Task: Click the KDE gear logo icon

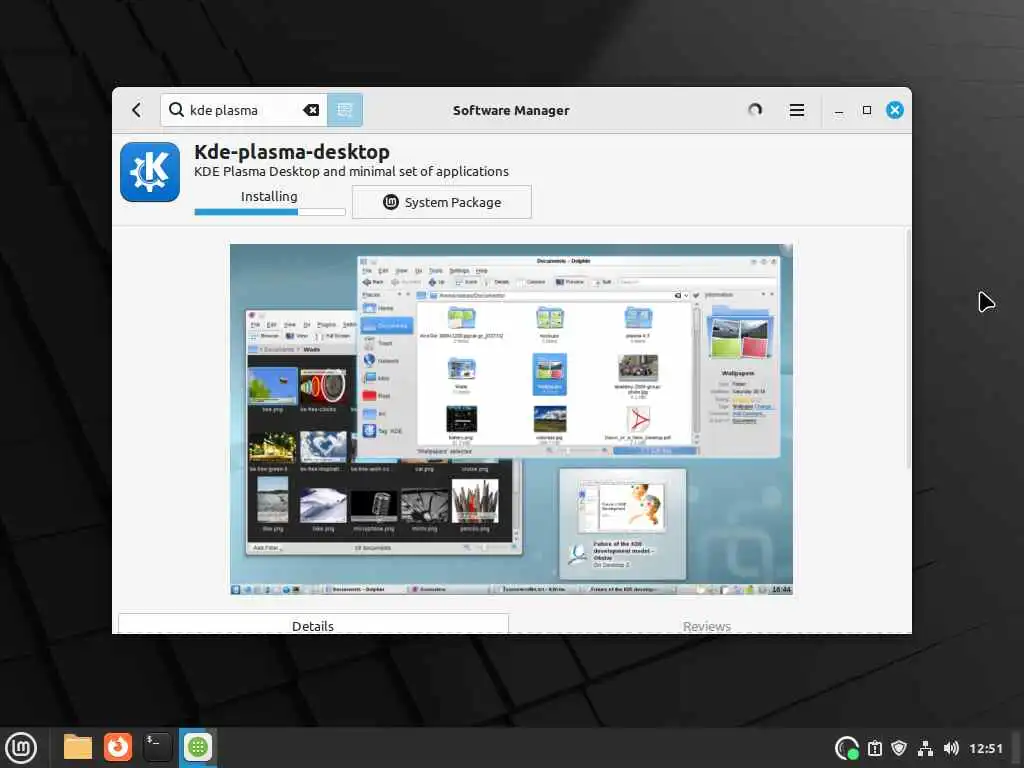Action: [150, 172]
